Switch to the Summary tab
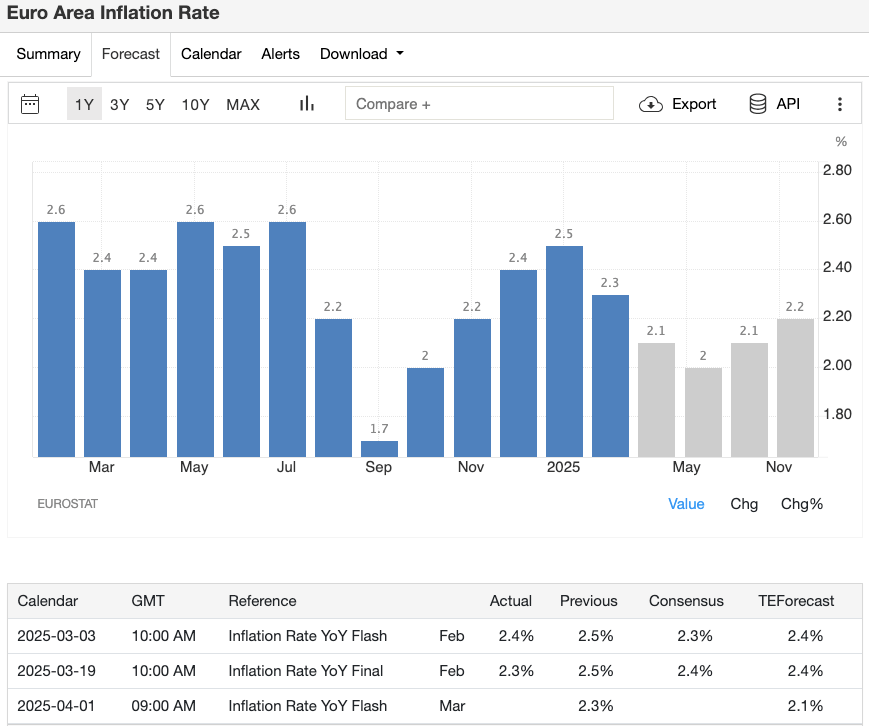 [x=48, y=54]
